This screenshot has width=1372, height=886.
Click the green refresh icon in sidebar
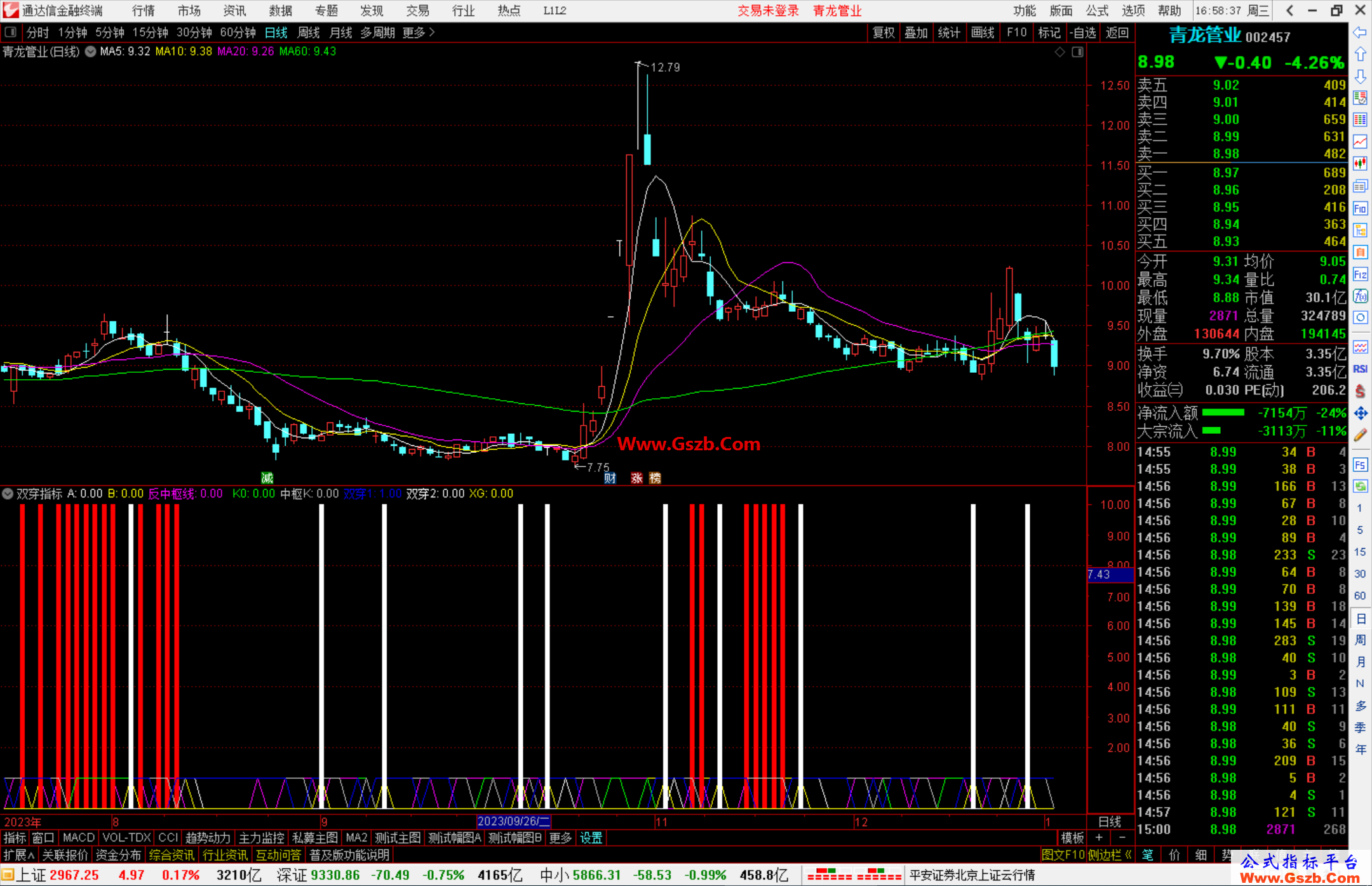(x=1360, y=487)
